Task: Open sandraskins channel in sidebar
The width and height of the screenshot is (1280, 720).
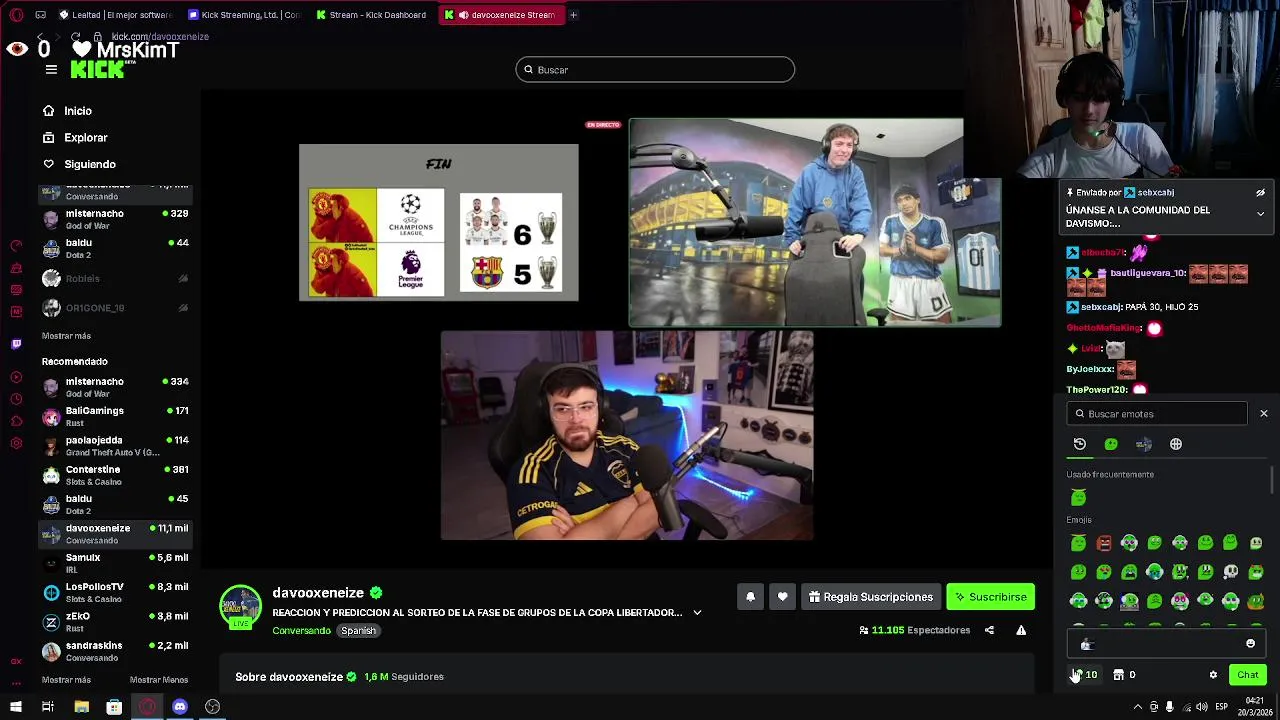Action: [115, 651]
